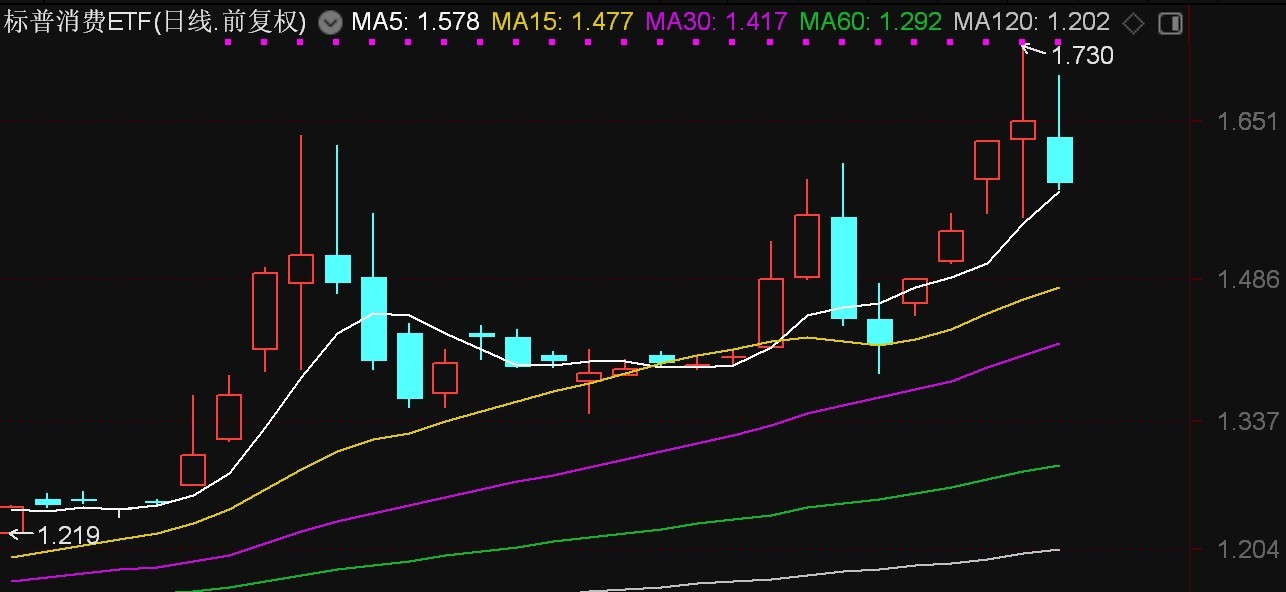Screen dimensions: 1286x592
Task: Click the diamond icon after MA120
Action: coord(1133,23)
